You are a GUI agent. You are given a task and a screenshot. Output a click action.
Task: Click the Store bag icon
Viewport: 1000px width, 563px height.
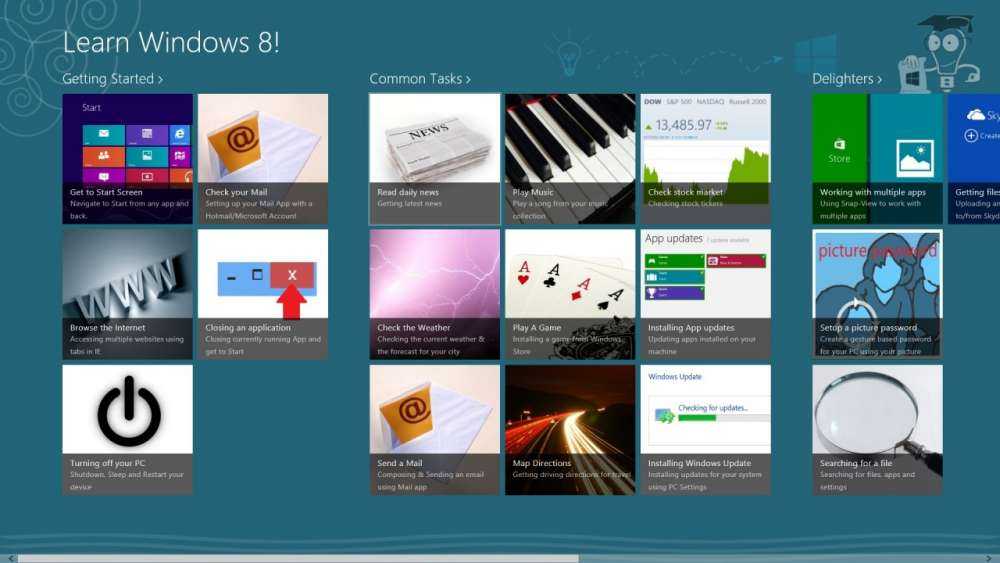(839, 144)
